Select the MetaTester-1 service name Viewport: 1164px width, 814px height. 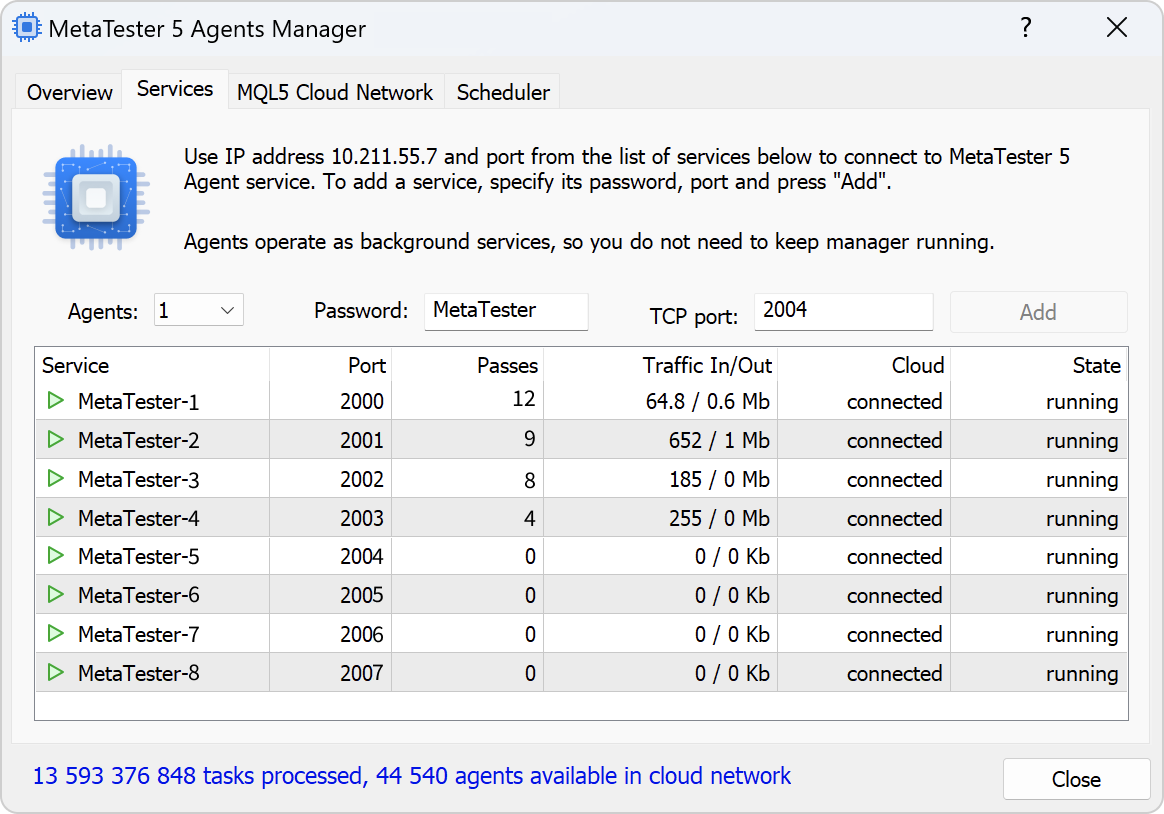point(139,401)
